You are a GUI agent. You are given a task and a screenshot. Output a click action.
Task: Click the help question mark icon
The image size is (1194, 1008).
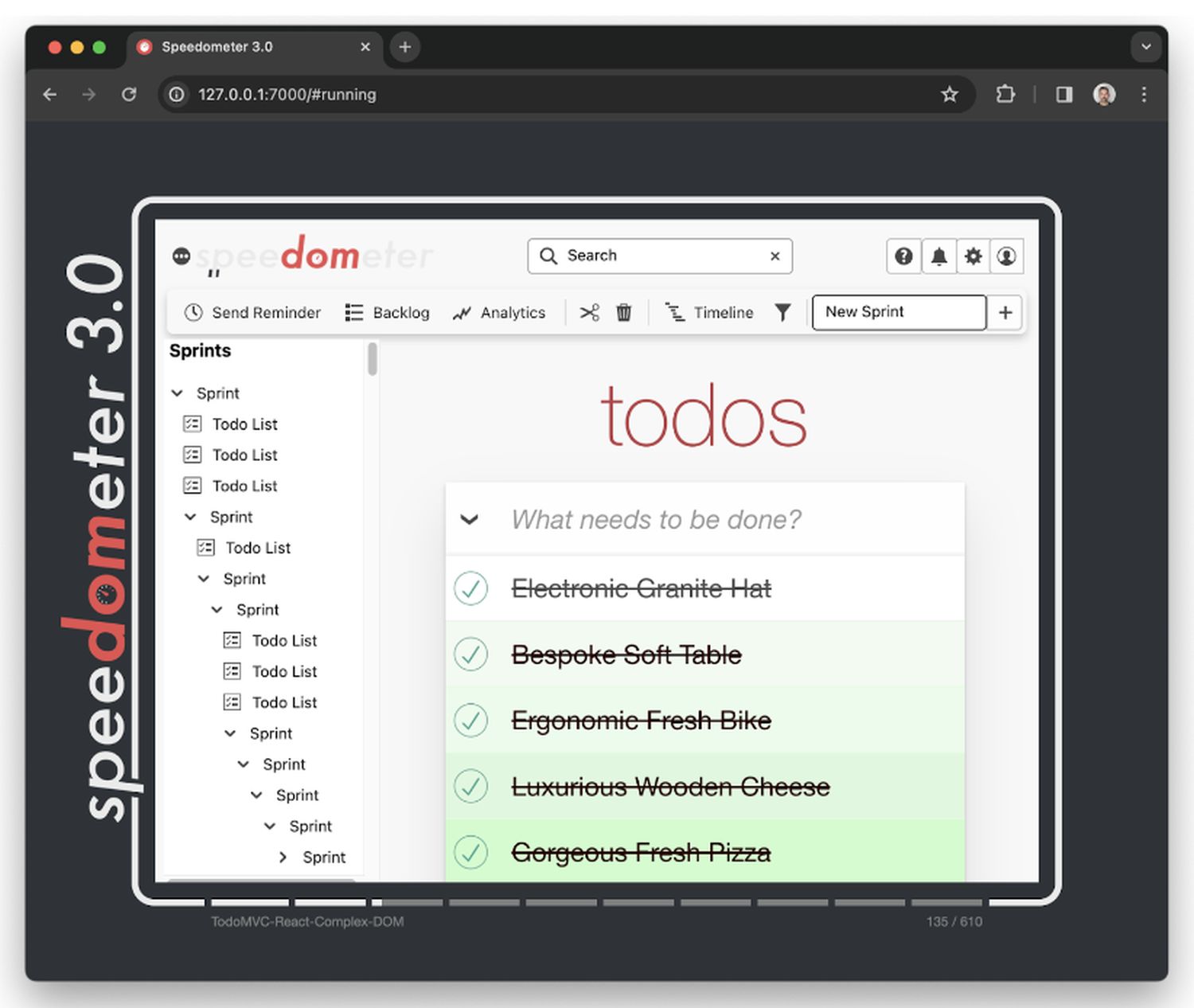[903, 256]
